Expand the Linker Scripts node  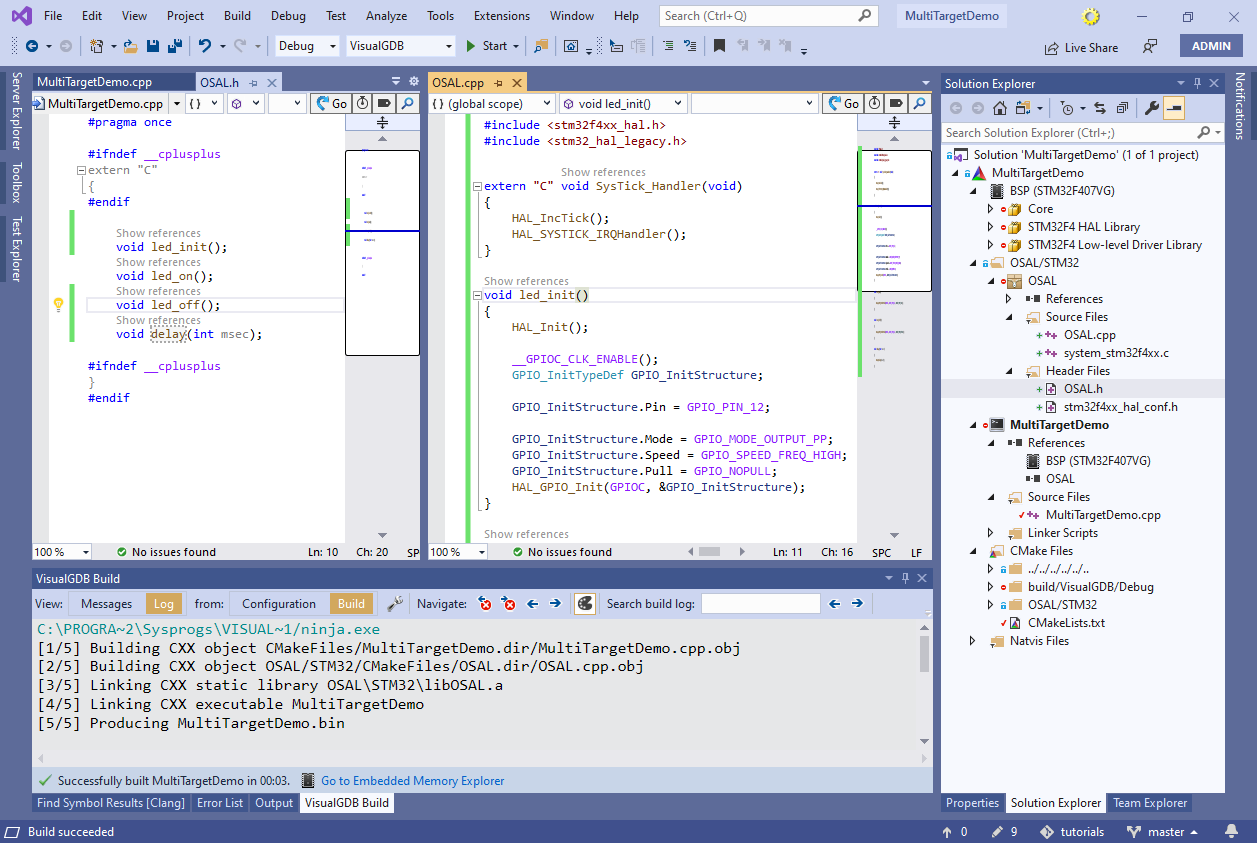tap(991, 533)
